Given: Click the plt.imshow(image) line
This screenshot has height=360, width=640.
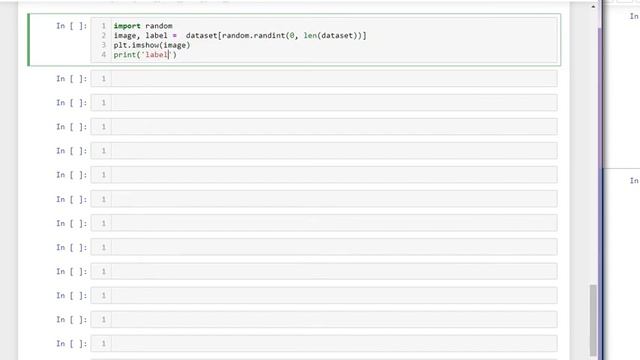Looking at the screenshot, I should [152, 45].
